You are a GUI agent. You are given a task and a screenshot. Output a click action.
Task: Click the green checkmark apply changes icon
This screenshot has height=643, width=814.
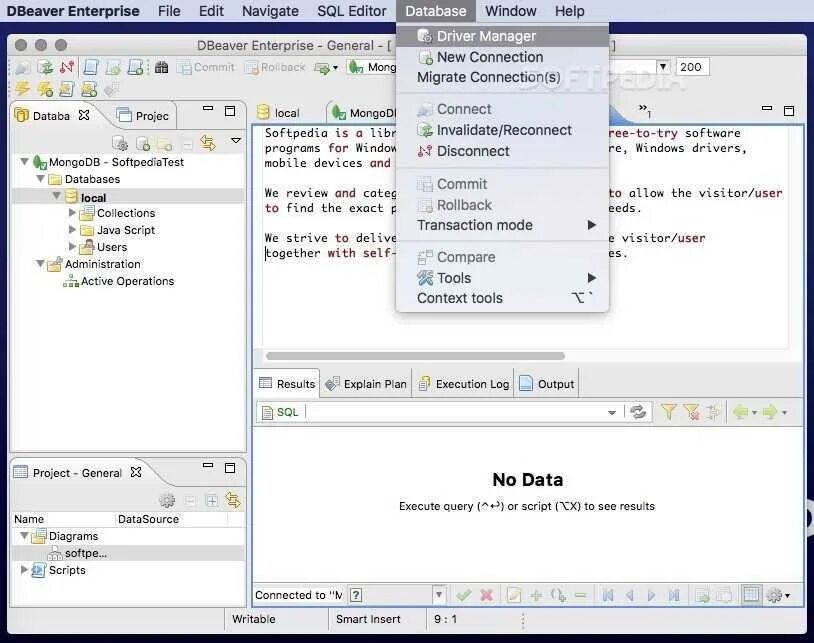point(464,595)
